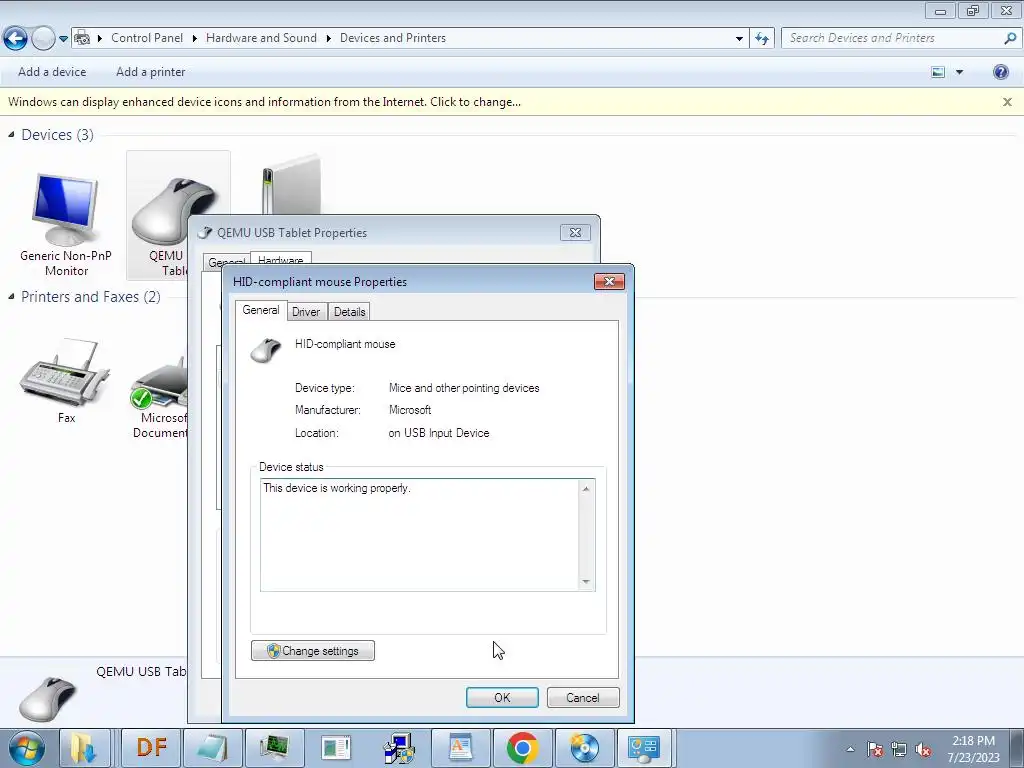Click the 'on USB Input Device' location text

coord(438,433)
